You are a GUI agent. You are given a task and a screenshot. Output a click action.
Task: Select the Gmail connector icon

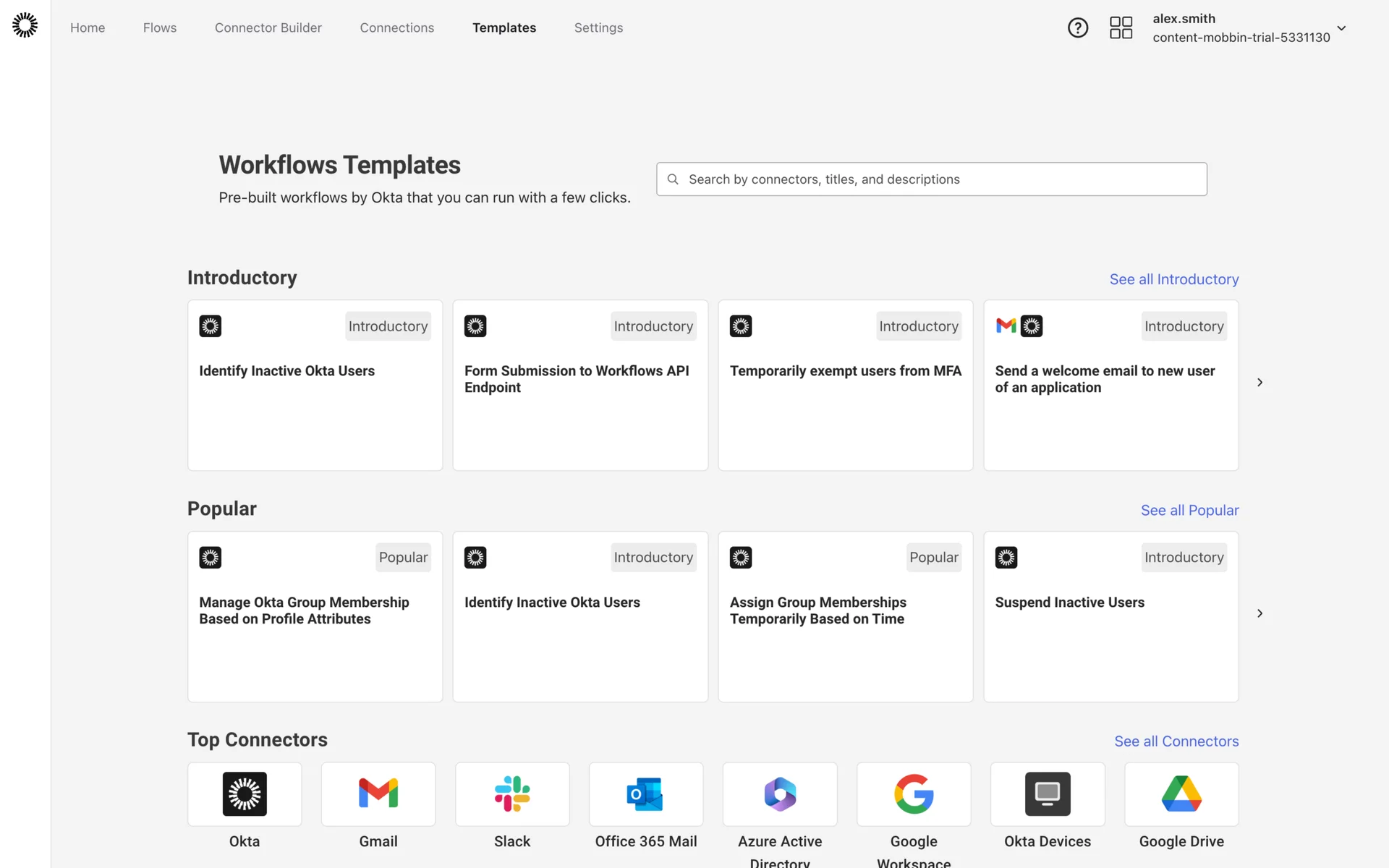[378, 793]
